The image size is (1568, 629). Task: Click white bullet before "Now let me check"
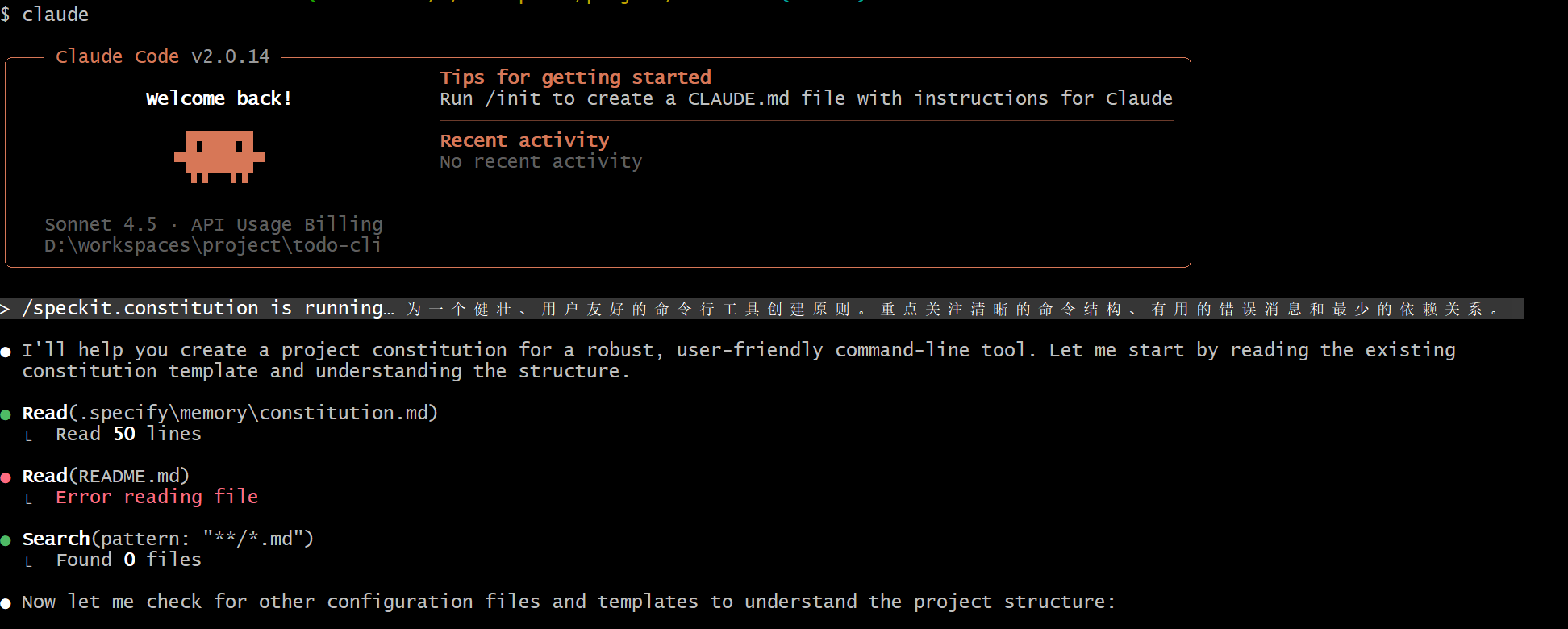6,603
